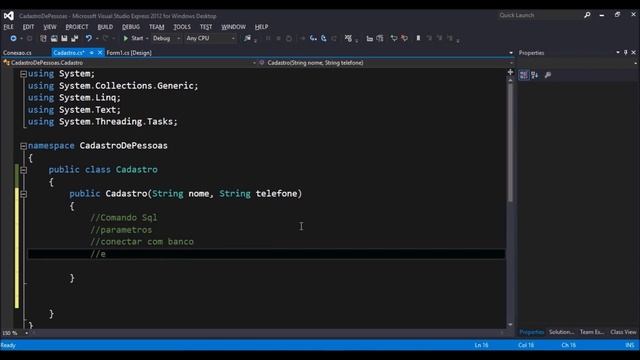This screenshot has width=640, height=360.
Task: Open the EDIT menu
Action: pyautogui.click(x=28, y=27)
